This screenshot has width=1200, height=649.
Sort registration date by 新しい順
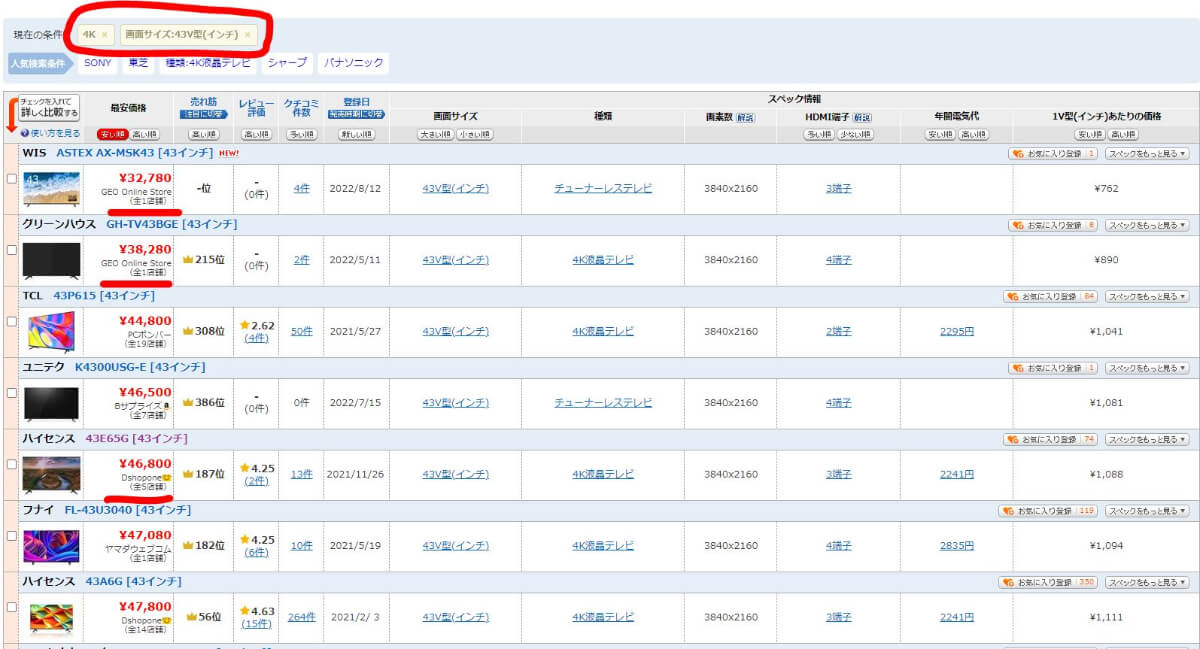(357, 134)
